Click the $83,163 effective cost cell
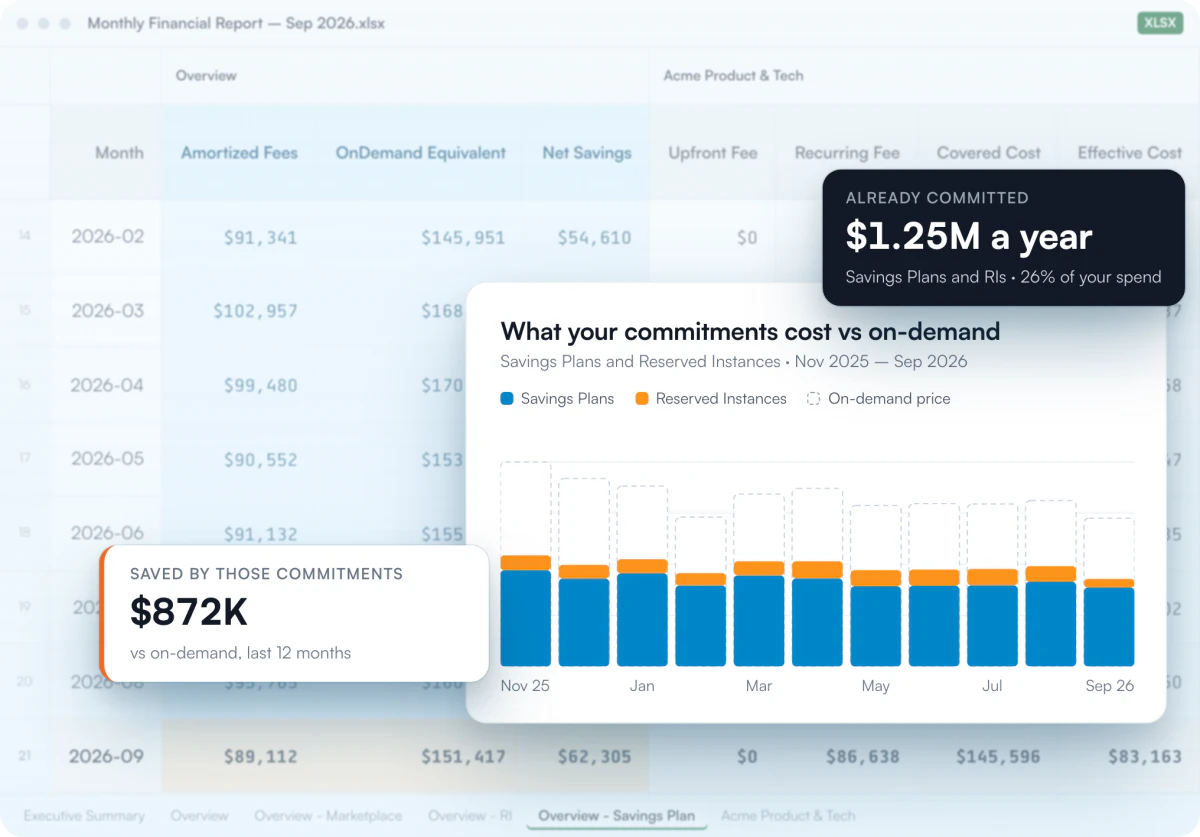The height and width of the screenshot is (837, 1200). pos(1144,757)
